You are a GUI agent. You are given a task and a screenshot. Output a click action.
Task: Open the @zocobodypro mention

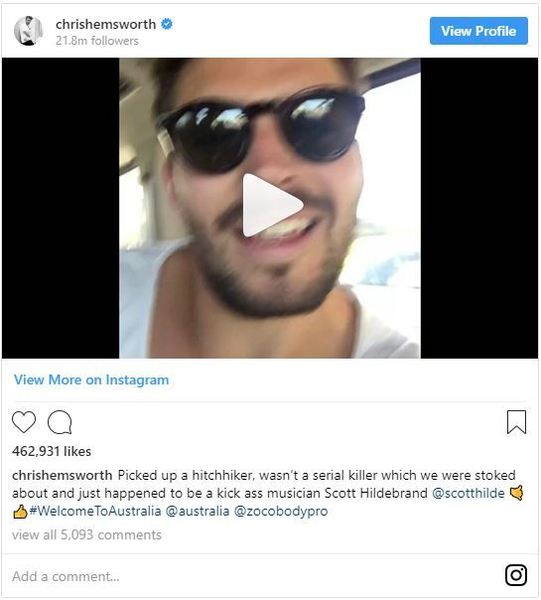(x=281, y=511)
